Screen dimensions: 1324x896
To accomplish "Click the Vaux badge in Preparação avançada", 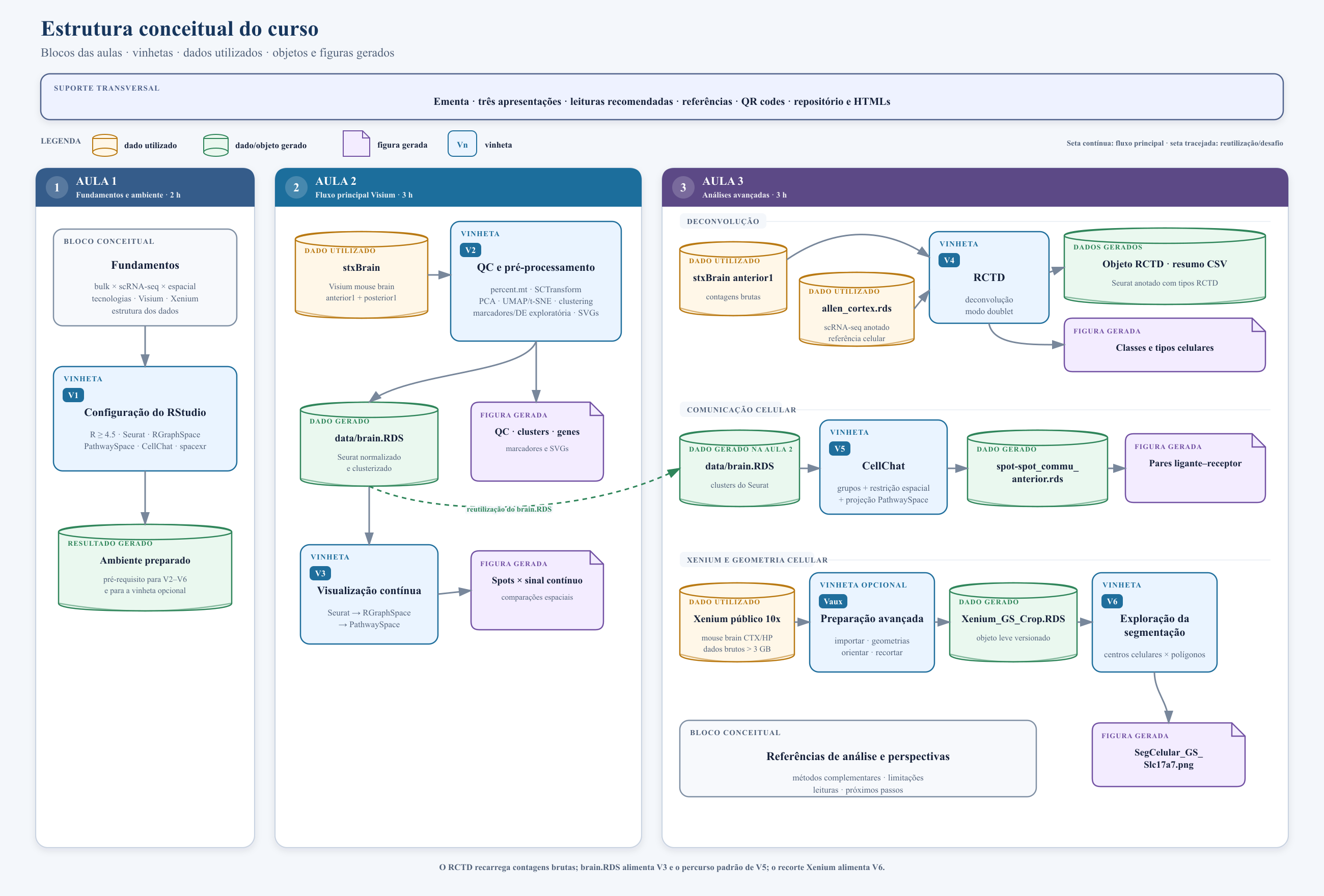I will pos(833,602).
